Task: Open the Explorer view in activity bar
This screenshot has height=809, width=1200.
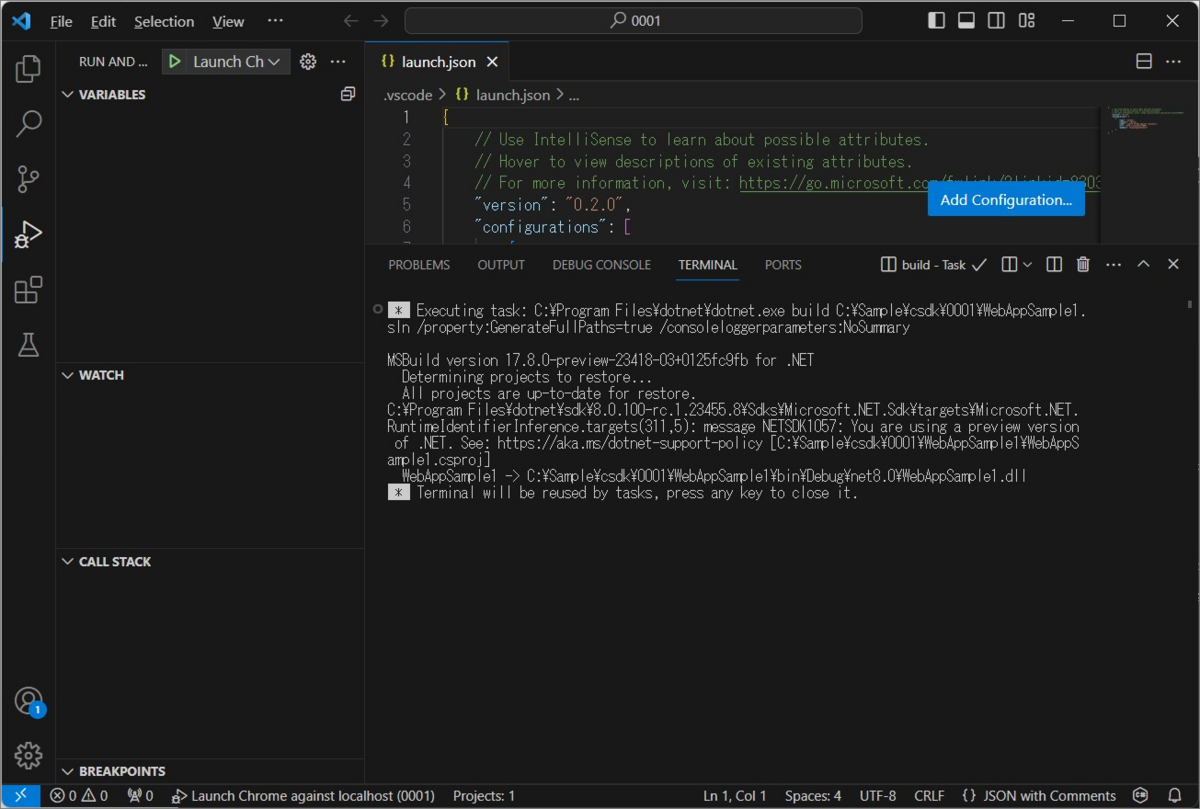Action: 28,69
